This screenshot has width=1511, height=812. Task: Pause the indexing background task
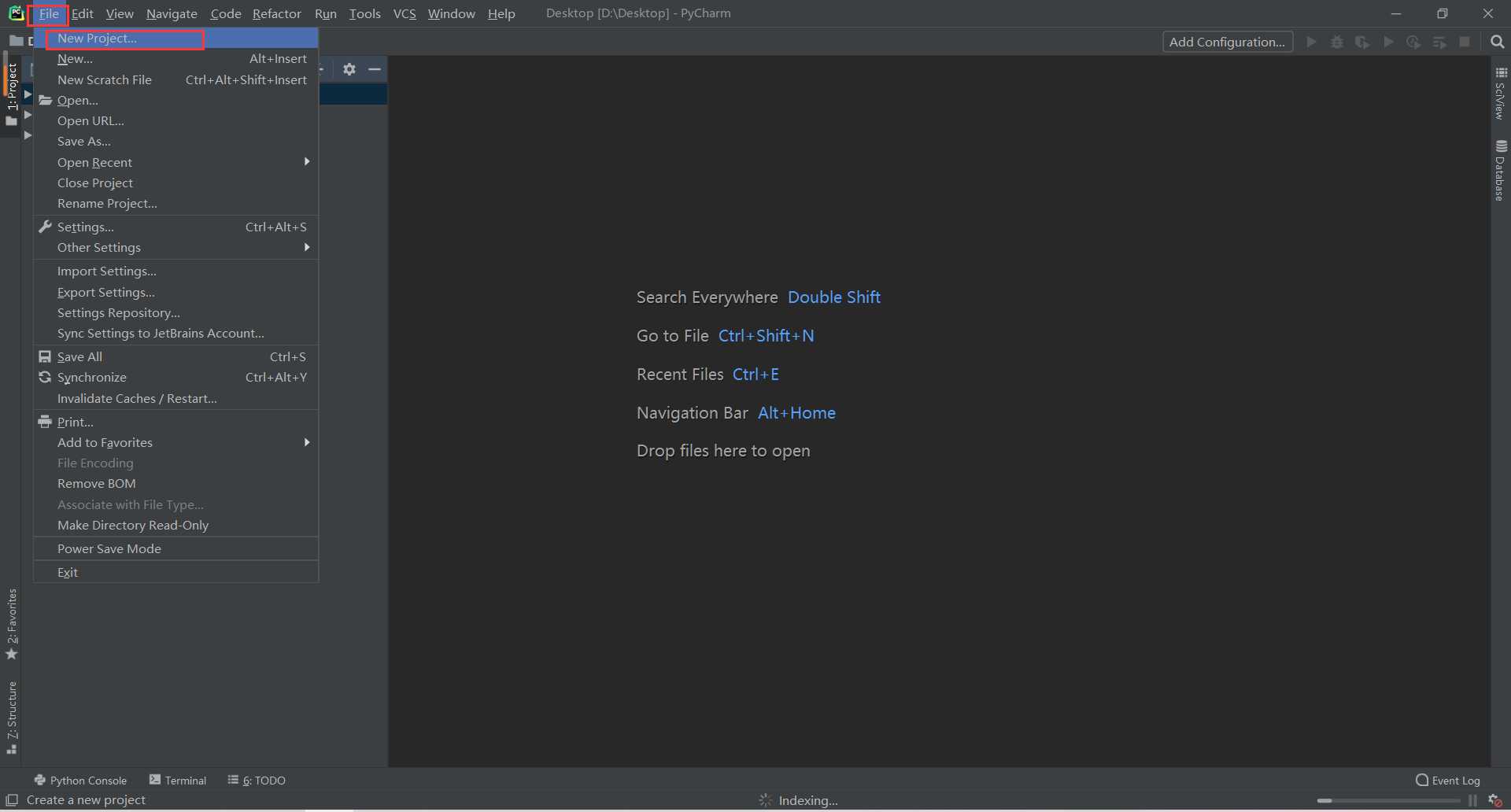[1472, 801]
